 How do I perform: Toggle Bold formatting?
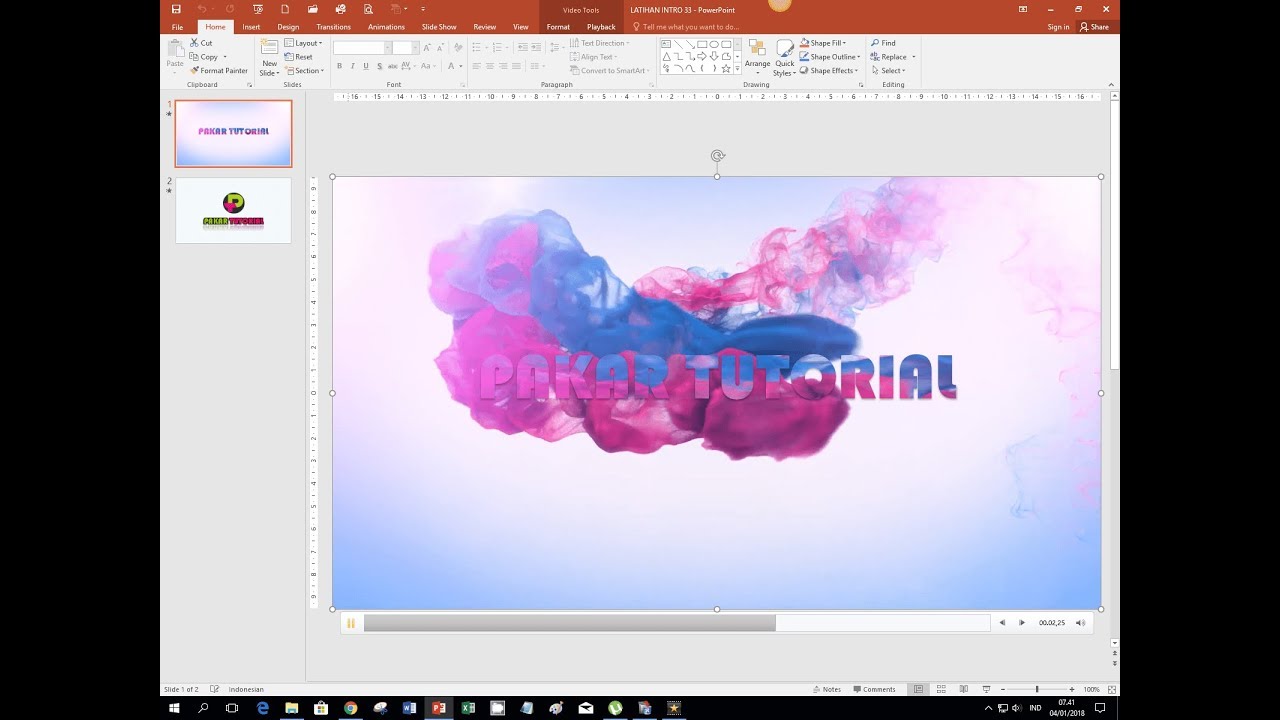(339, 66)
